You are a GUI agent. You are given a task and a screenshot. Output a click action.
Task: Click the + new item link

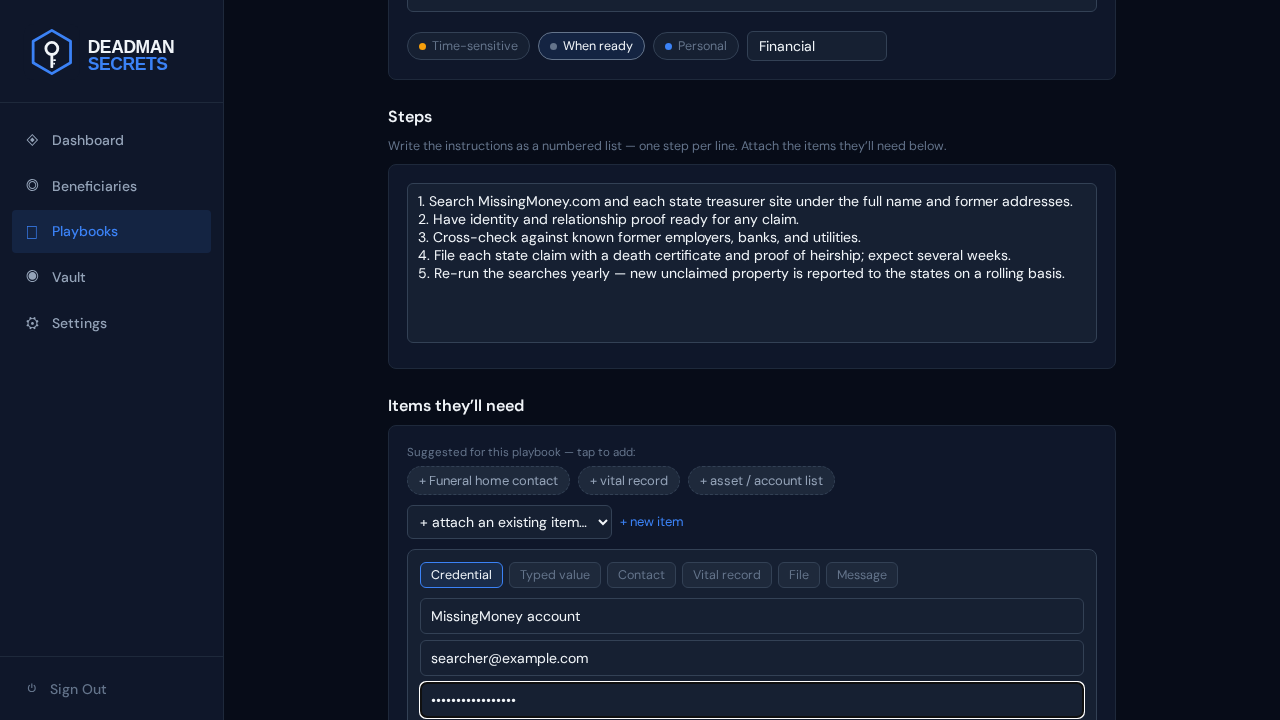pyautogui.click(x=652, y=522)
